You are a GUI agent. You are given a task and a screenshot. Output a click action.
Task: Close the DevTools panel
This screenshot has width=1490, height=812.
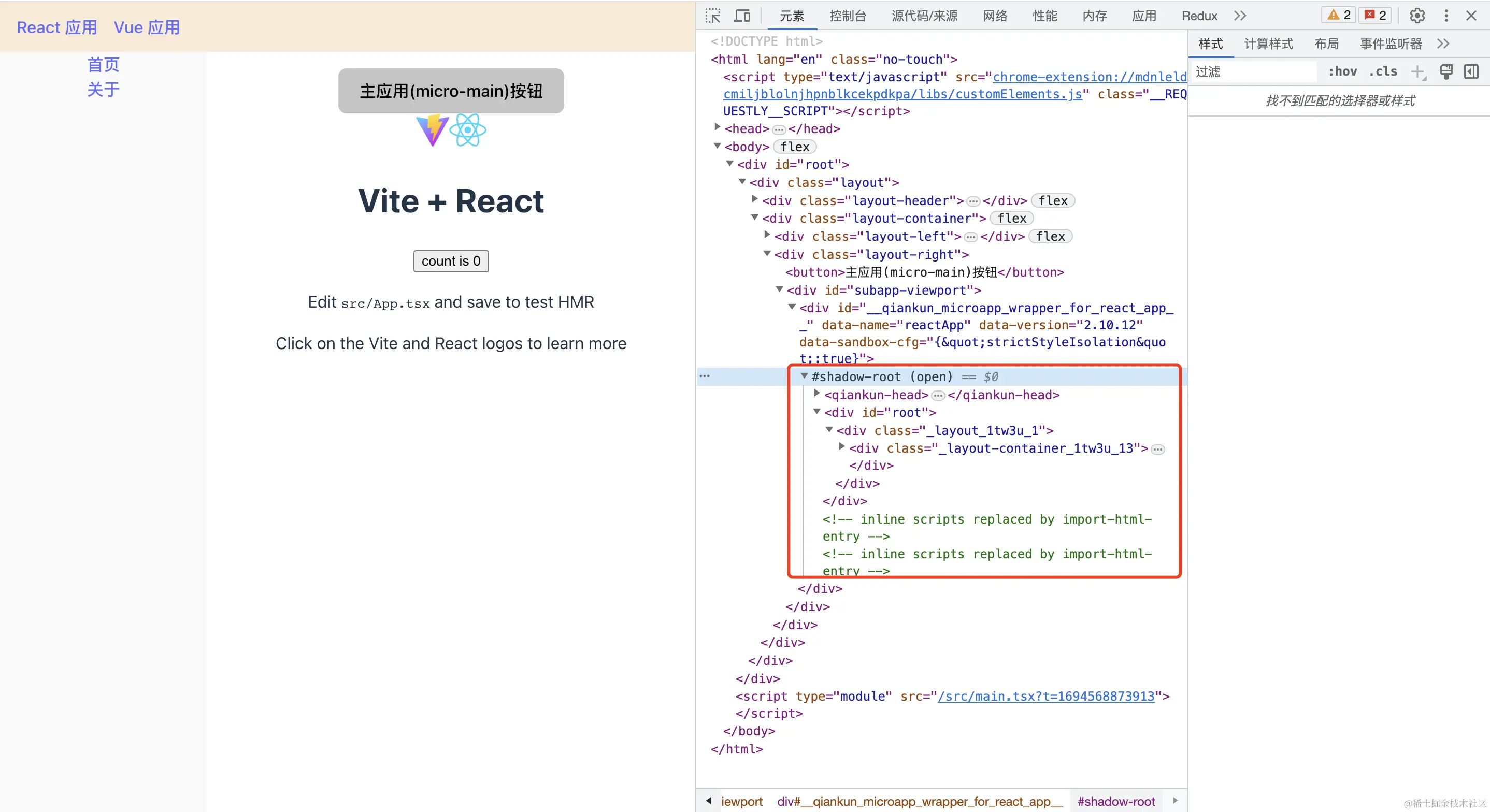(1471, 16)
